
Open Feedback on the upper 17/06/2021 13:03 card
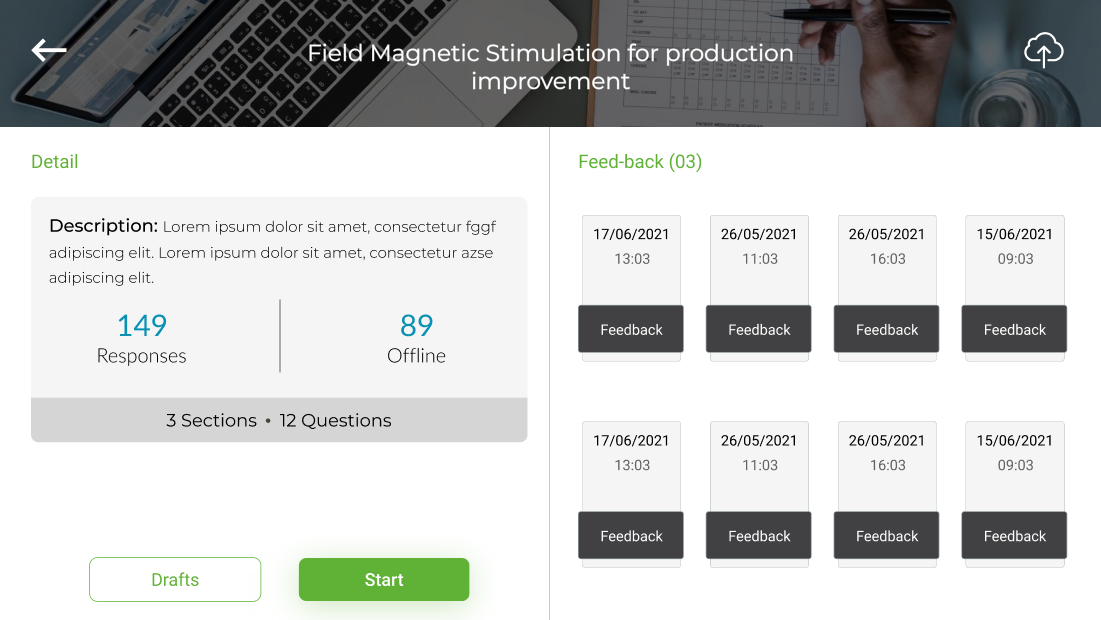click(631, 330)
